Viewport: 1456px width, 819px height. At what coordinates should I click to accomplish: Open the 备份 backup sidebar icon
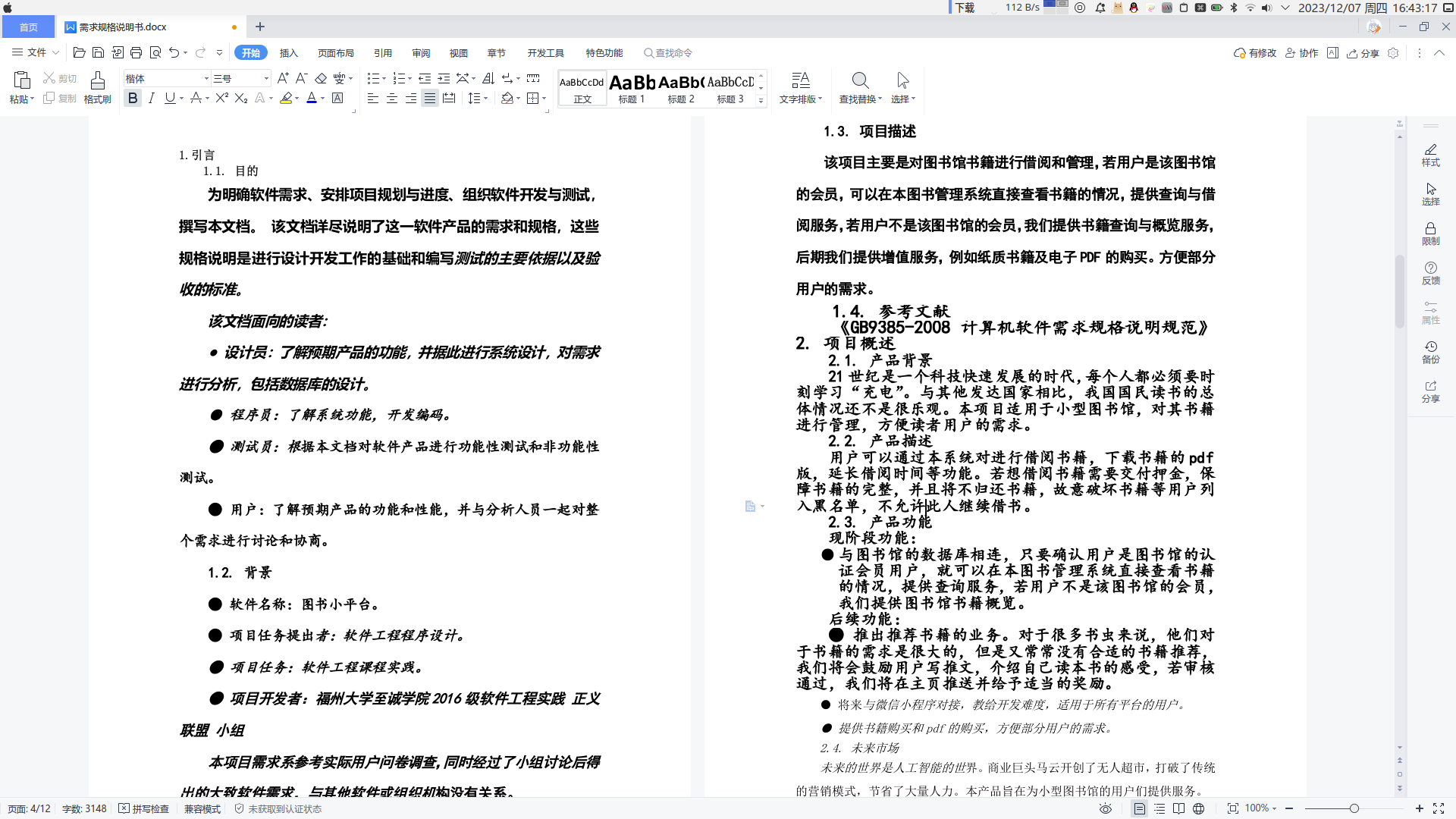(1430, 351)
